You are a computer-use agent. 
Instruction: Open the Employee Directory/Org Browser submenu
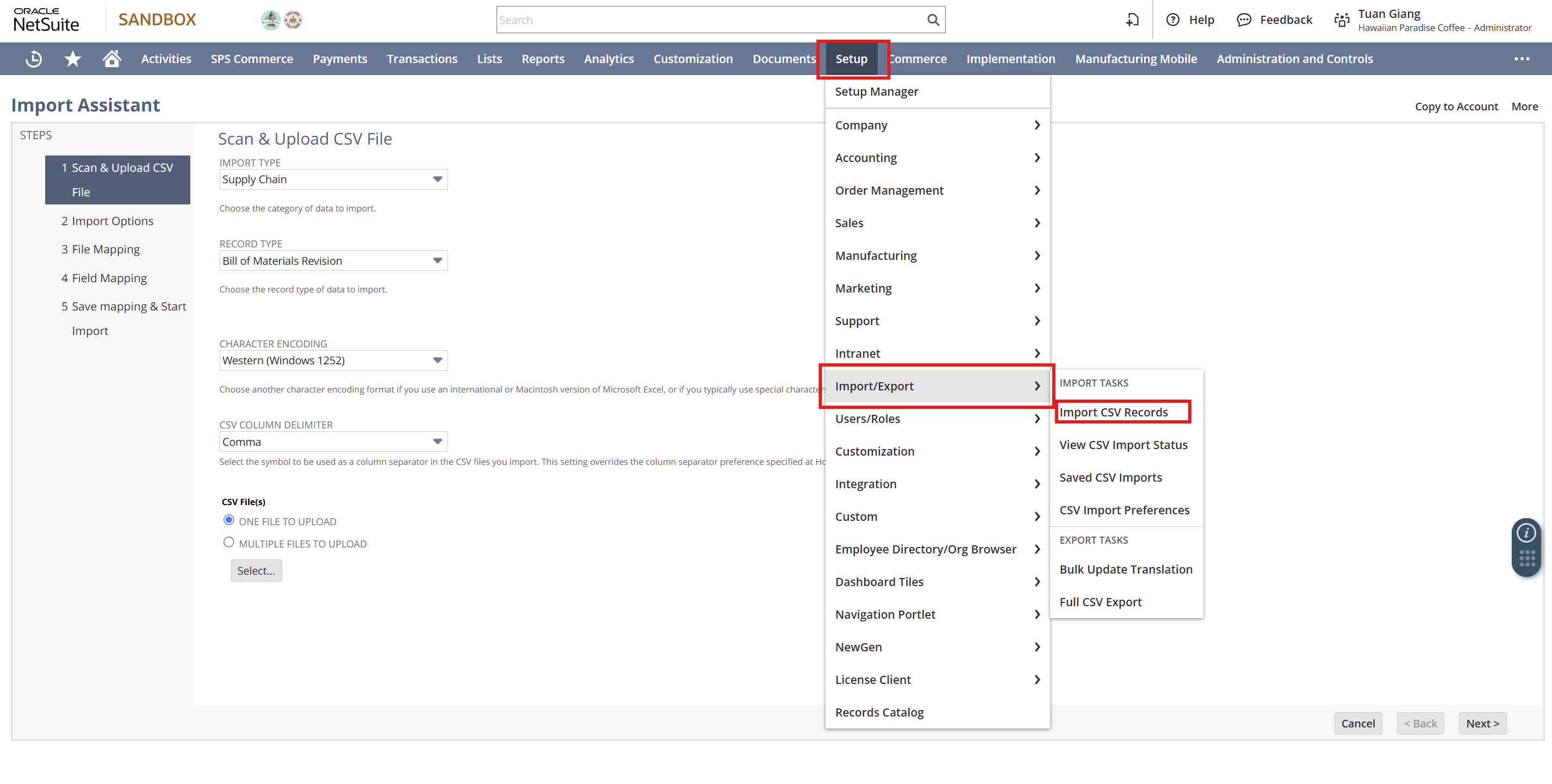pos(937,549)
